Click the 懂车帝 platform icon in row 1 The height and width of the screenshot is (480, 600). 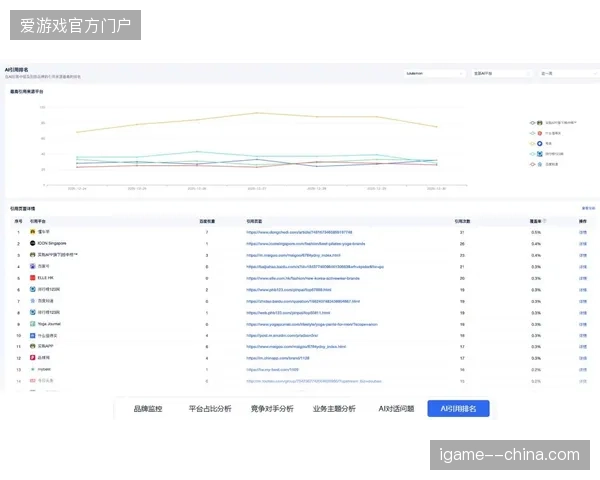(33, 232)
